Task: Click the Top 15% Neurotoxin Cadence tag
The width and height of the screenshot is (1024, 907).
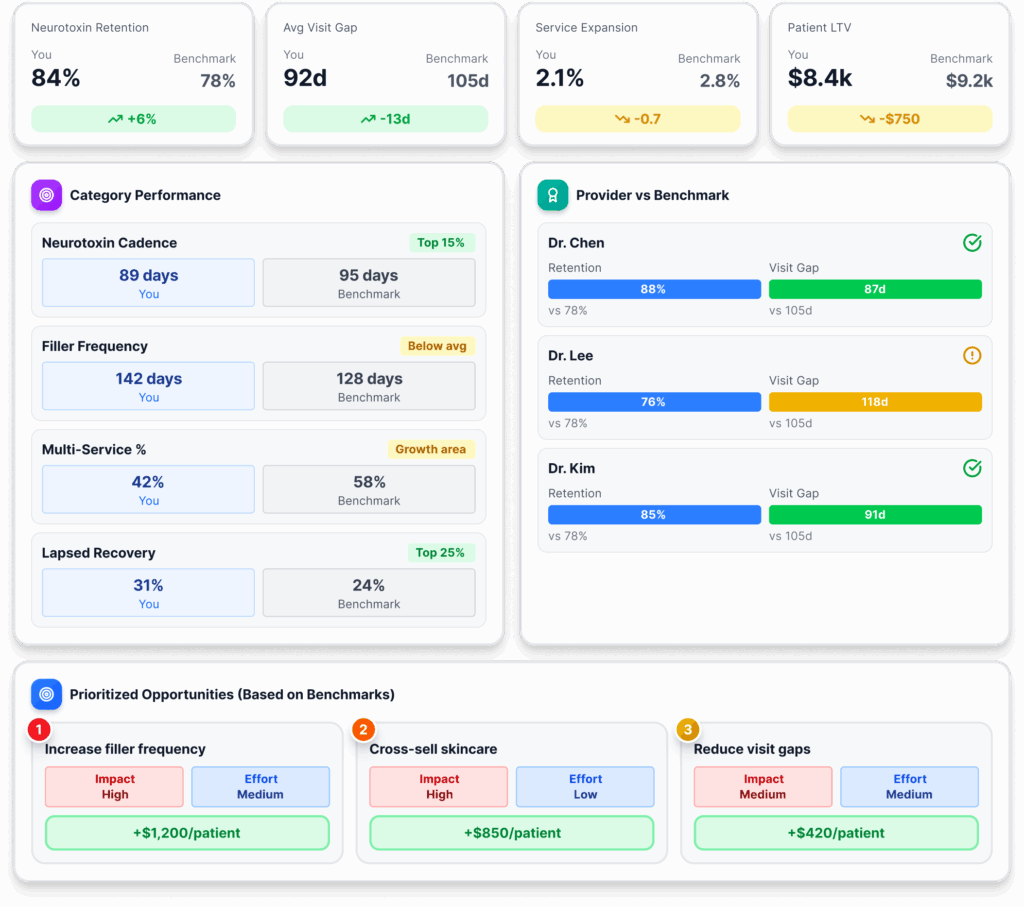Action: tap(441, 243)
